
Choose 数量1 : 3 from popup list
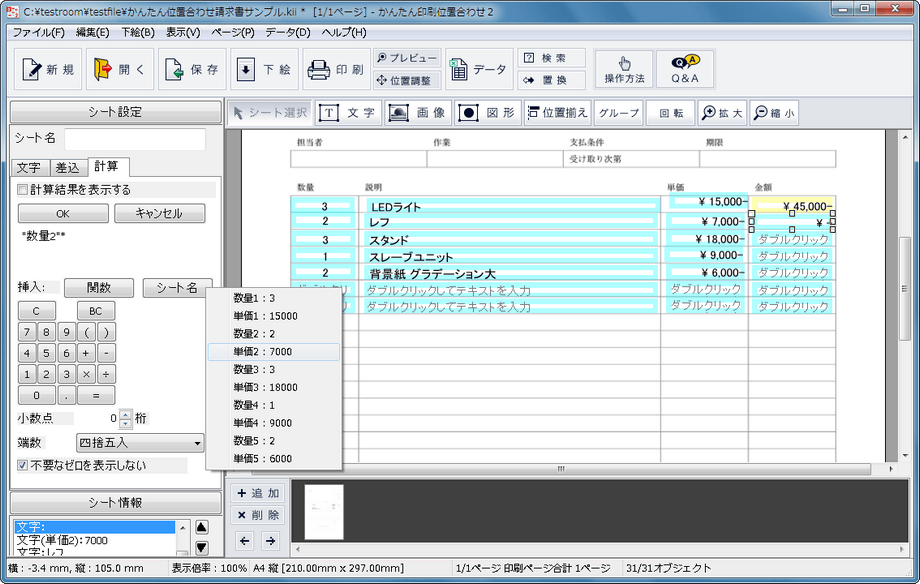274,298
